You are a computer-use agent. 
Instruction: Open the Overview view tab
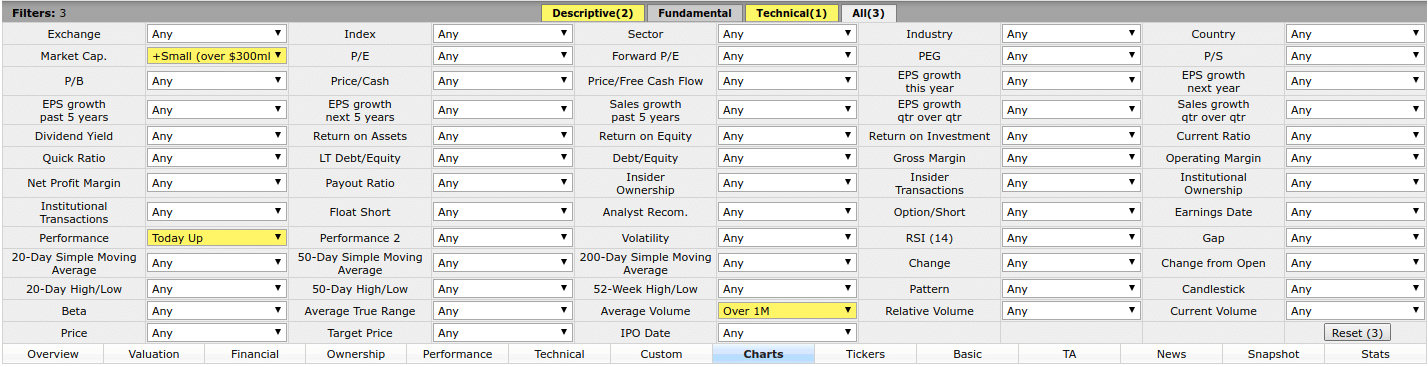52,354
